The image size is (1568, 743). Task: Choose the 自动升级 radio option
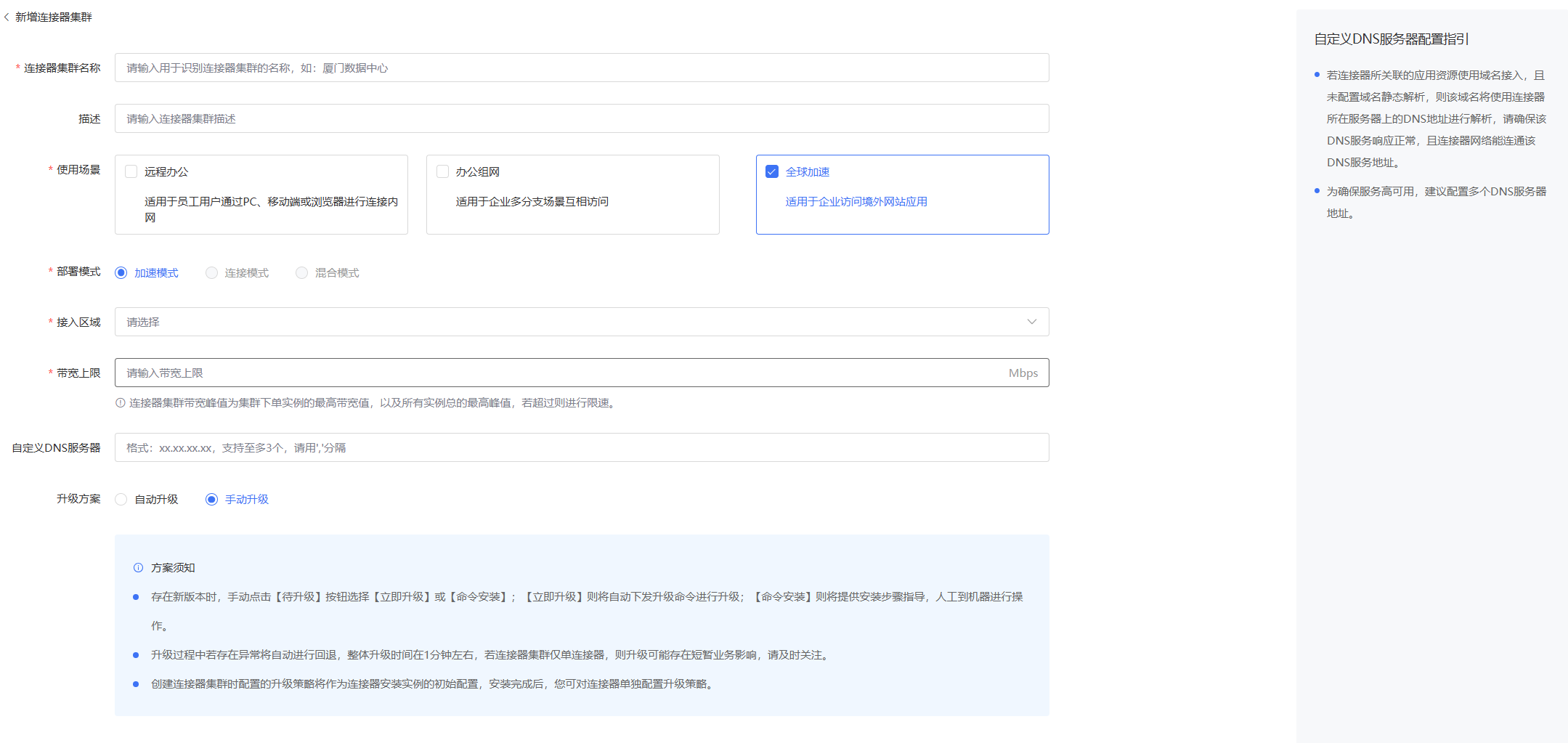point(121,500)
